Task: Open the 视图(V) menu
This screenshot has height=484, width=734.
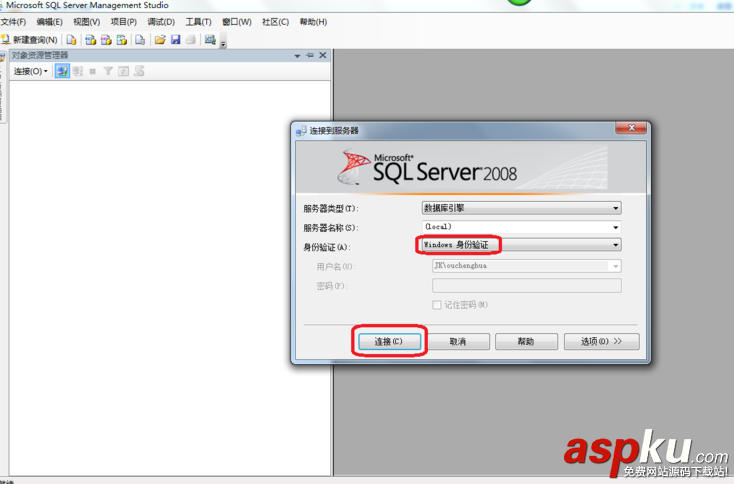Action: click(x=87, y=22)
